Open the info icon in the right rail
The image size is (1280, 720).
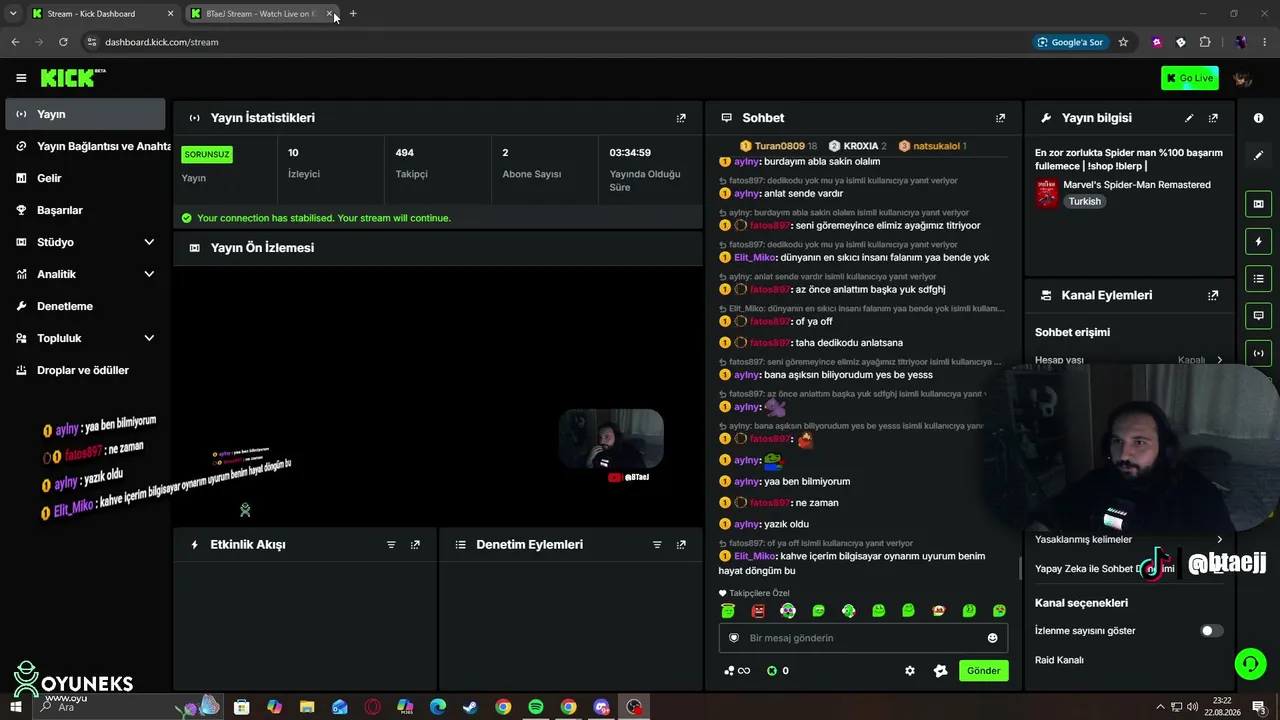[x=1258, y=118]
